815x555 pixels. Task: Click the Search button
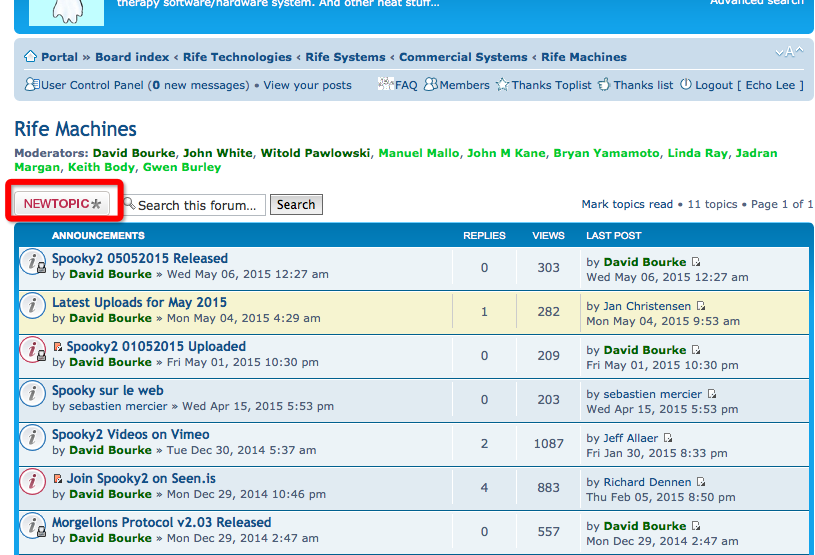pyautogui.click(x=296, y=204)
